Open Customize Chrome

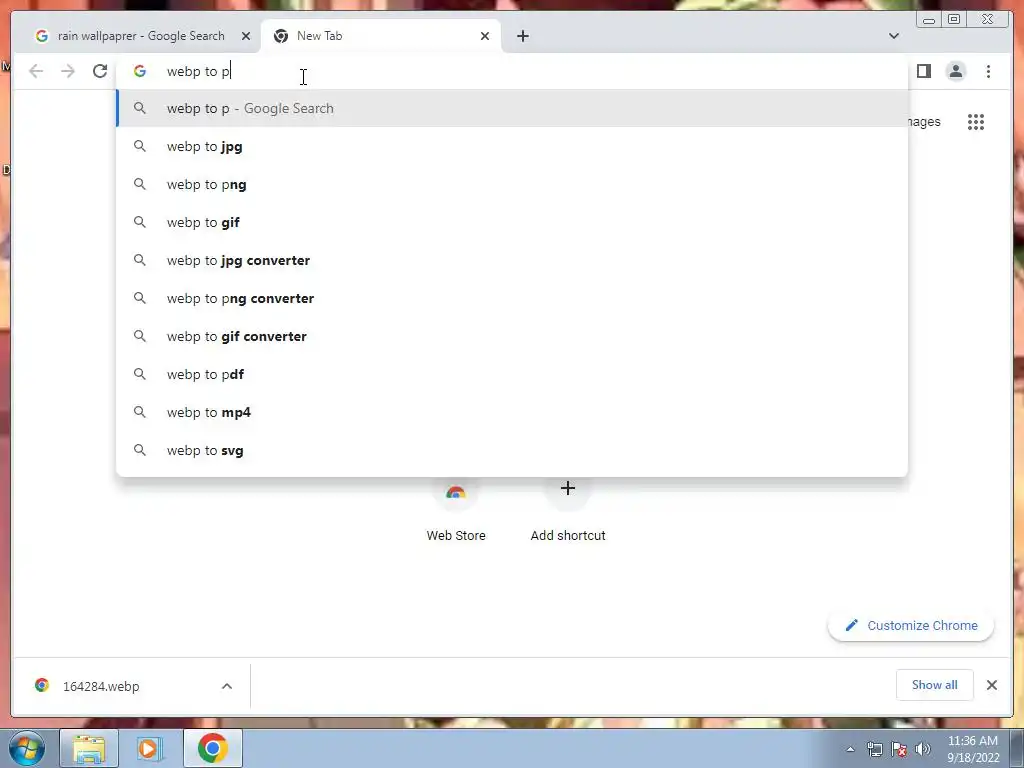pyautogui.click(x=911, y=626)
